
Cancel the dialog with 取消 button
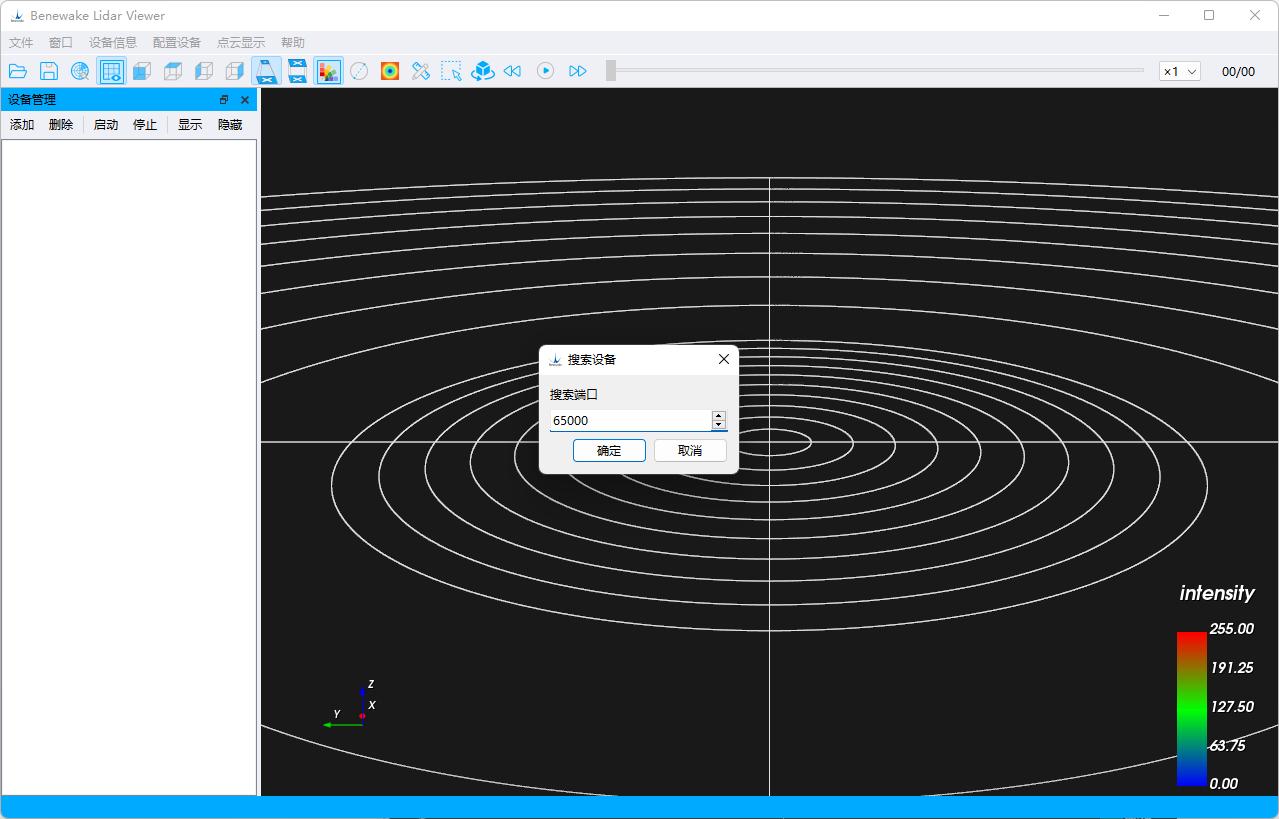(690, 451)
